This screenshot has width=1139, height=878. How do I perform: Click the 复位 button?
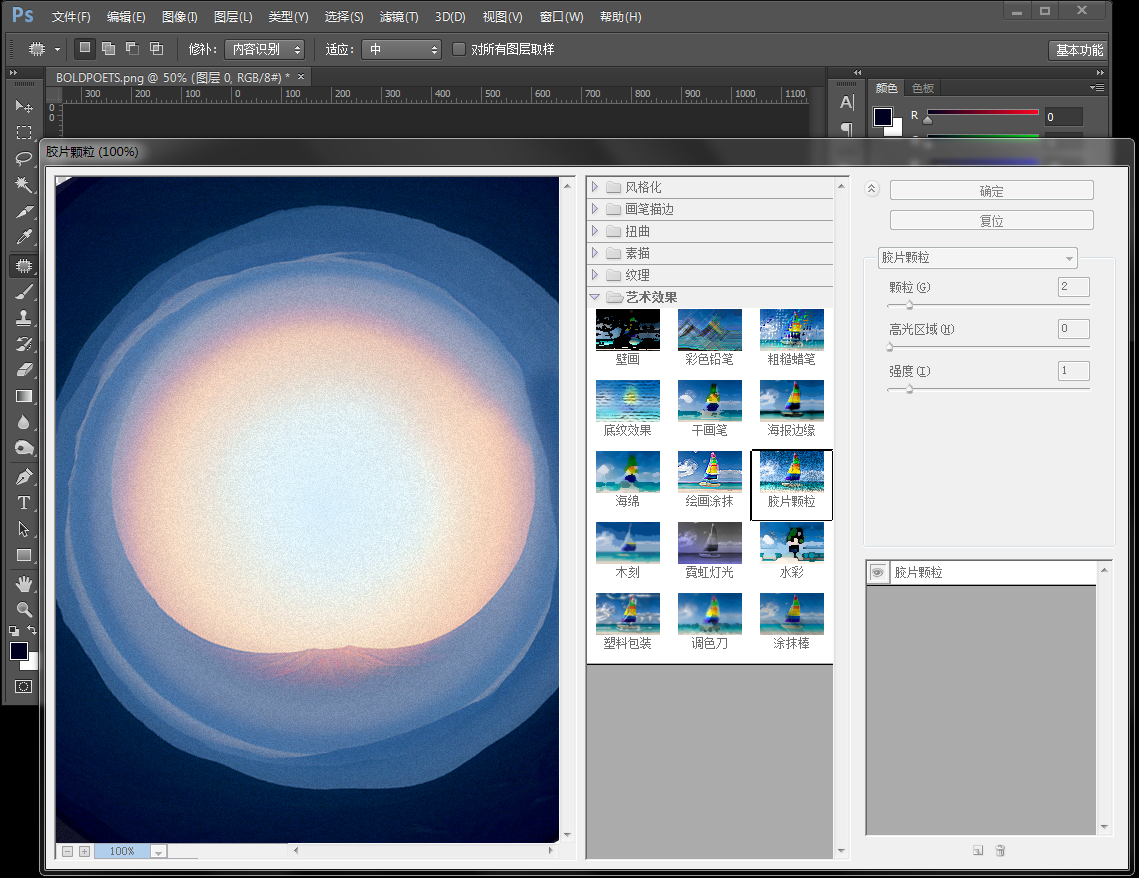992,220
